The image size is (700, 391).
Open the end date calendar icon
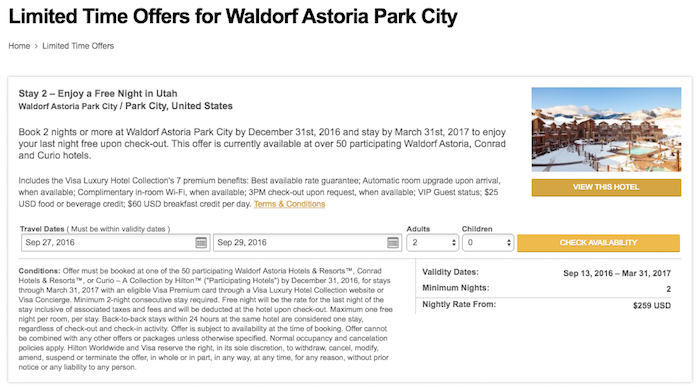tap(393, 242)
